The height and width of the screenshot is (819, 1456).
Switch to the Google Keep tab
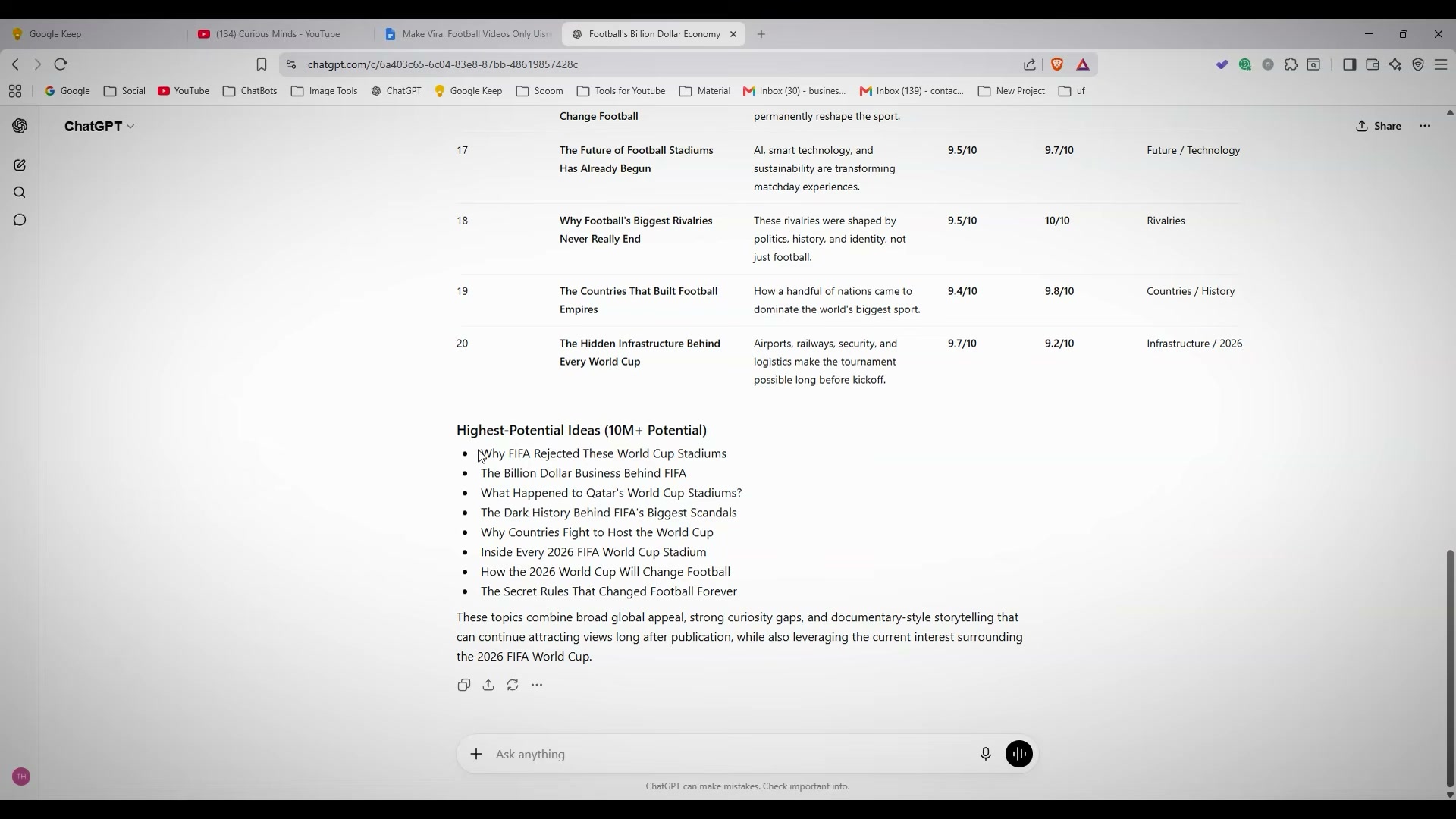pyautogui.click(x=93, y=34)
